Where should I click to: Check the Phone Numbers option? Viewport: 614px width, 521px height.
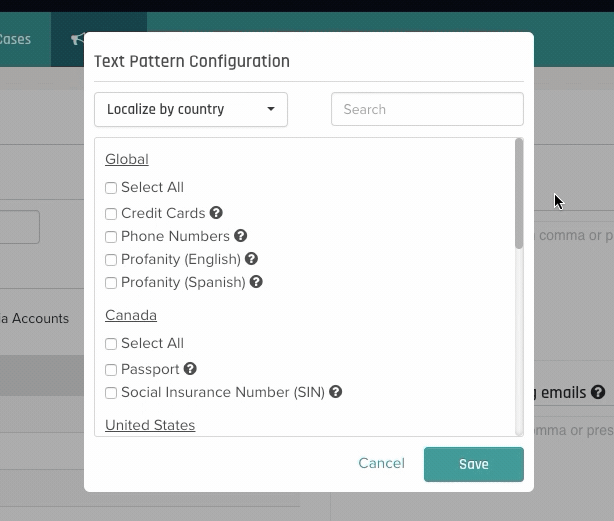[x=111, y=237]
